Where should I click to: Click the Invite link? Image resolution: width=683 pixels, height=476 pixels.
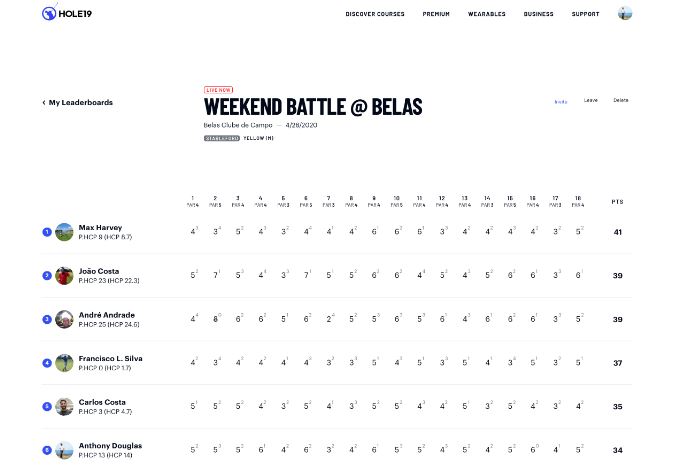coord(561,101)
